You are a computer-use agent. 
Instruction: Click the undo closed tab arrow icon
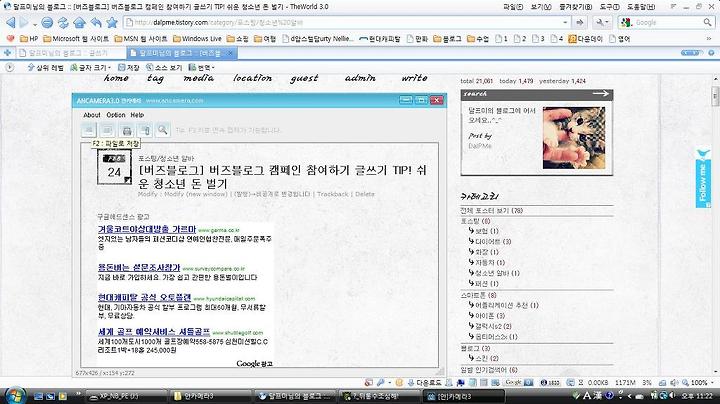96,22
